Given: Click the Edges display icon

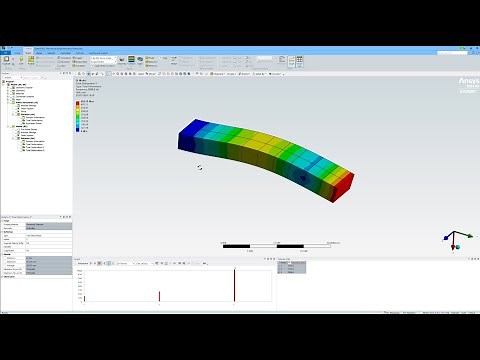Looking at the screenshot, I should coord(140,60).
